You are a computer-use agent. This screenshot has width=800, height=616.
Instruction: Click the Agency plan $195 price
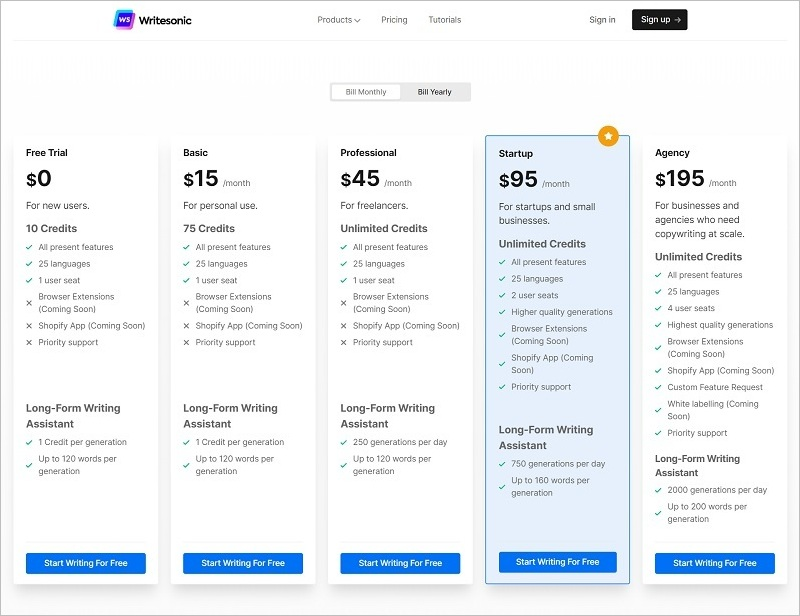679,179
